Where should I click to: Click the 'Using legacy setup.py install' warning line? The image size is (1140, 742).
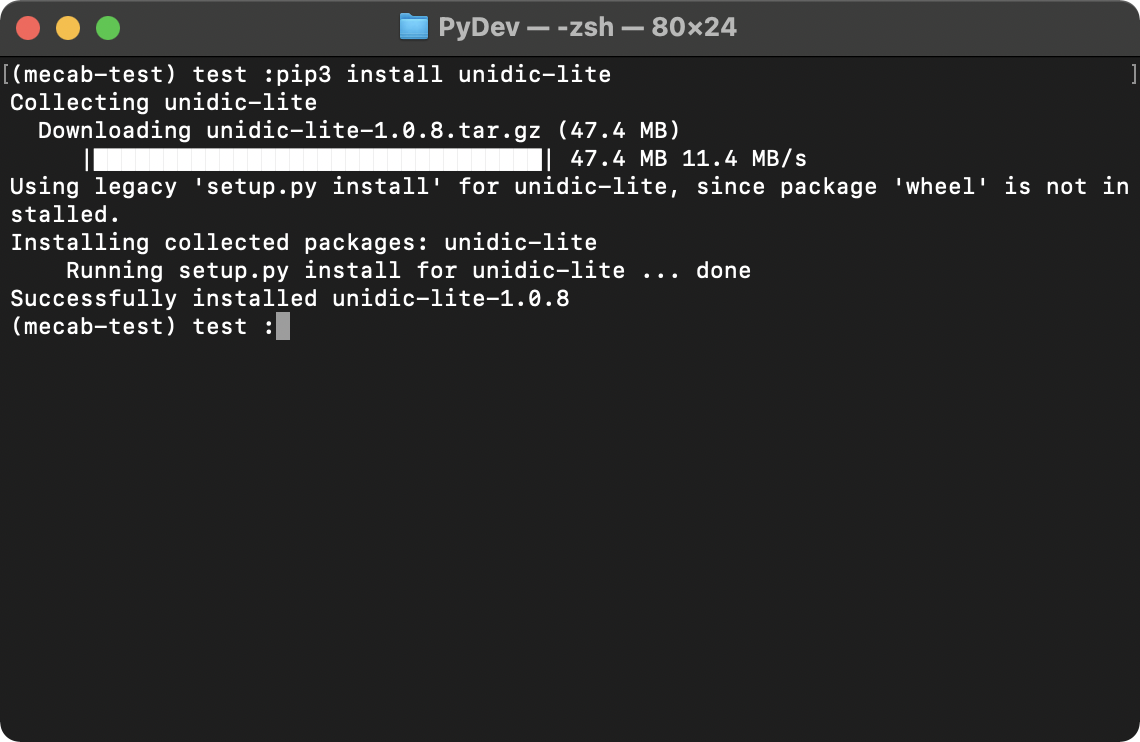(569, 201)
